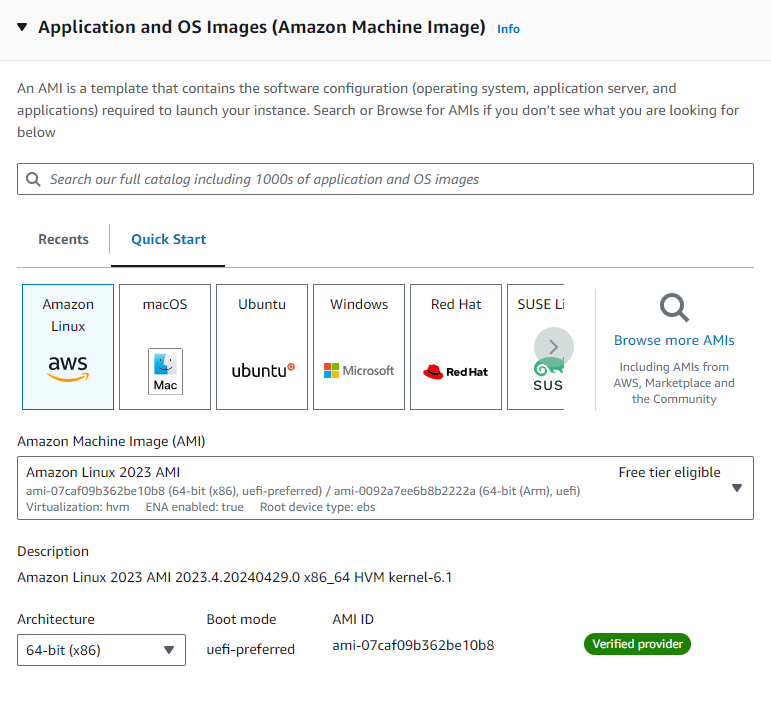Collapse the Application and OS Images section
The width and height of the screenshot is (771, 707).
pyautogui.click(x=22, y=27)
